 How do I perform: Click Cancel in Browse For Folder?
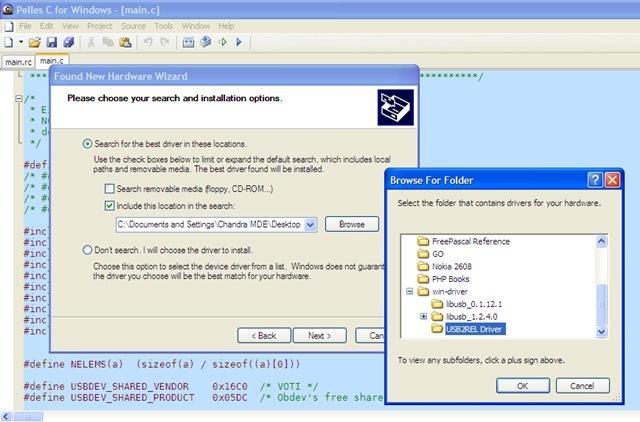point(582,386)
